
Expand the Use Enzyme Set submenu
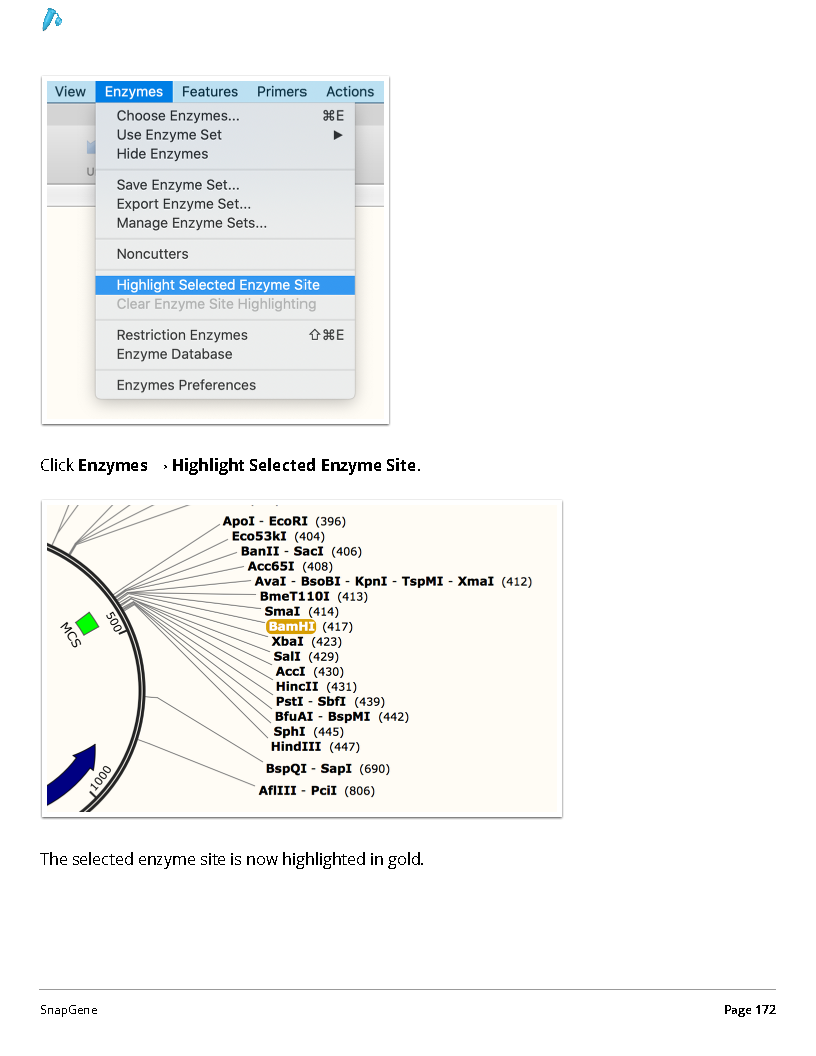point(225,135)
